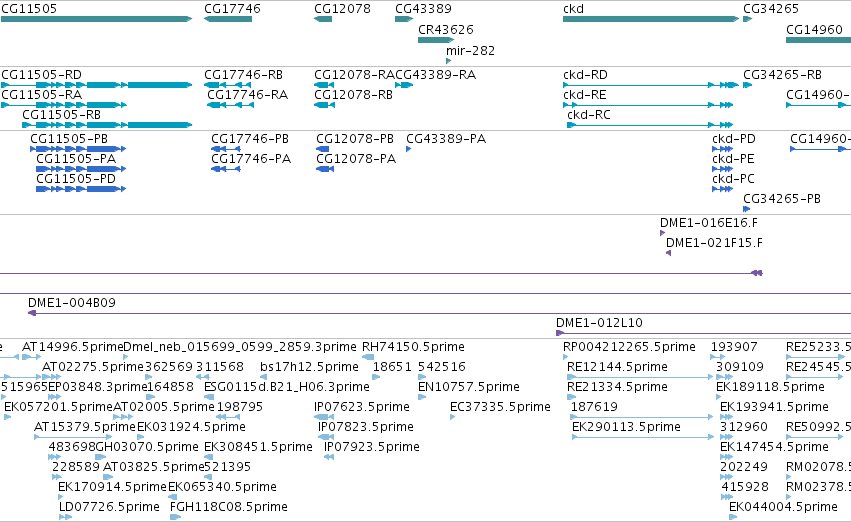
Task: Select transcript CG17746-RA
Action: tap(231, 105)
